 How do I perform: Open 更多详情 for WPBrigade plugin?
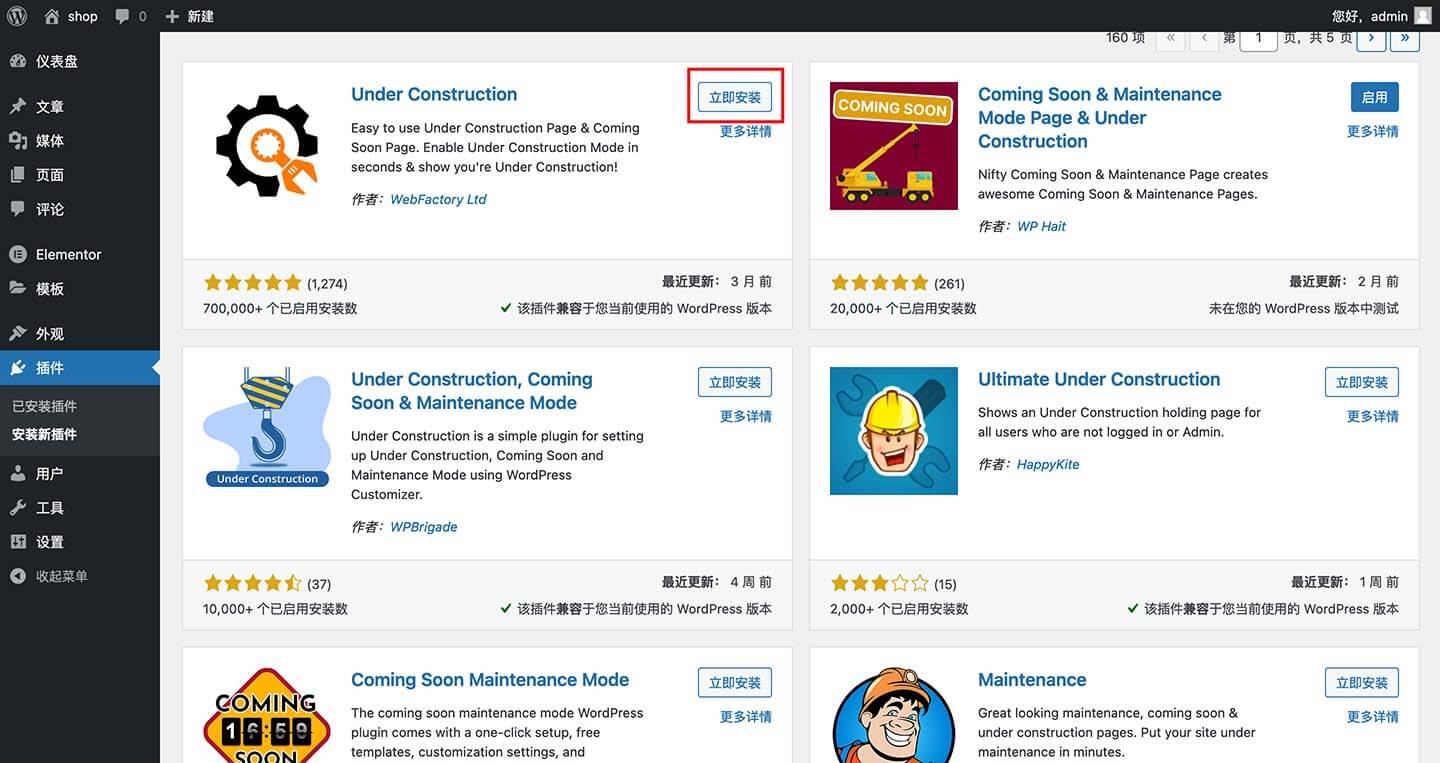pos(746,416)
